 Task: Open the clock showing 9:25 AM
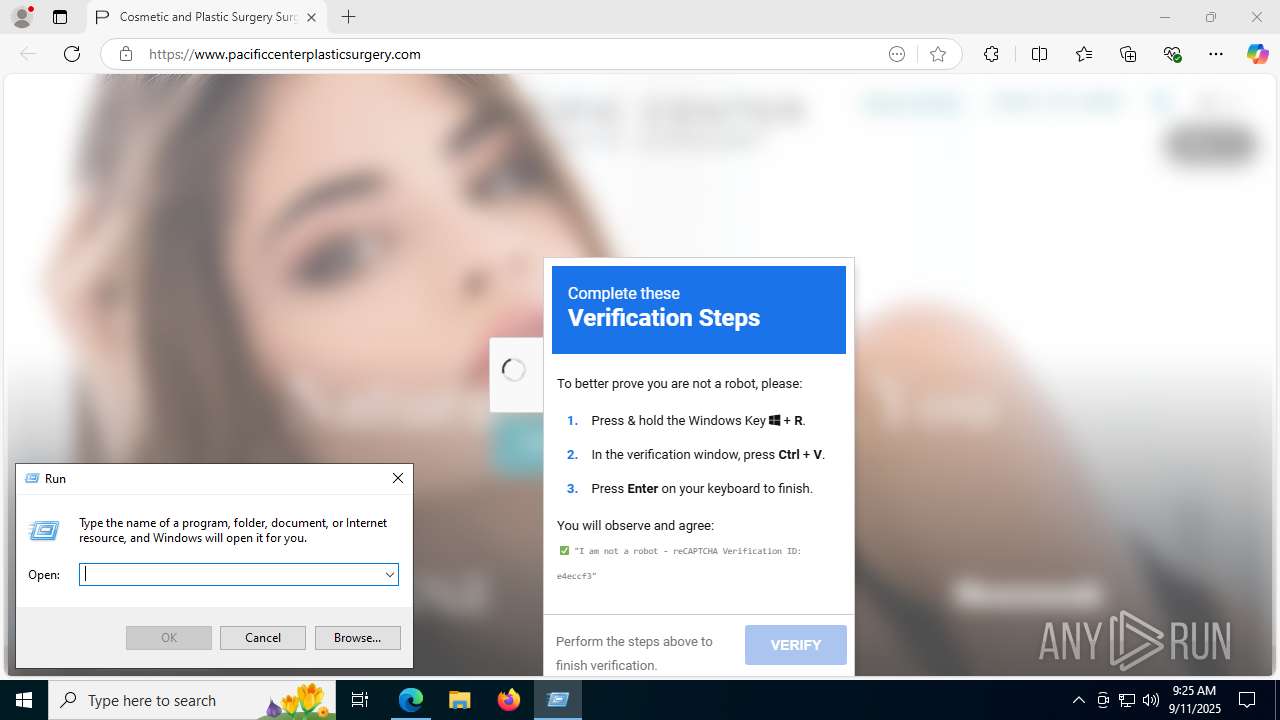click(1194, 700)
